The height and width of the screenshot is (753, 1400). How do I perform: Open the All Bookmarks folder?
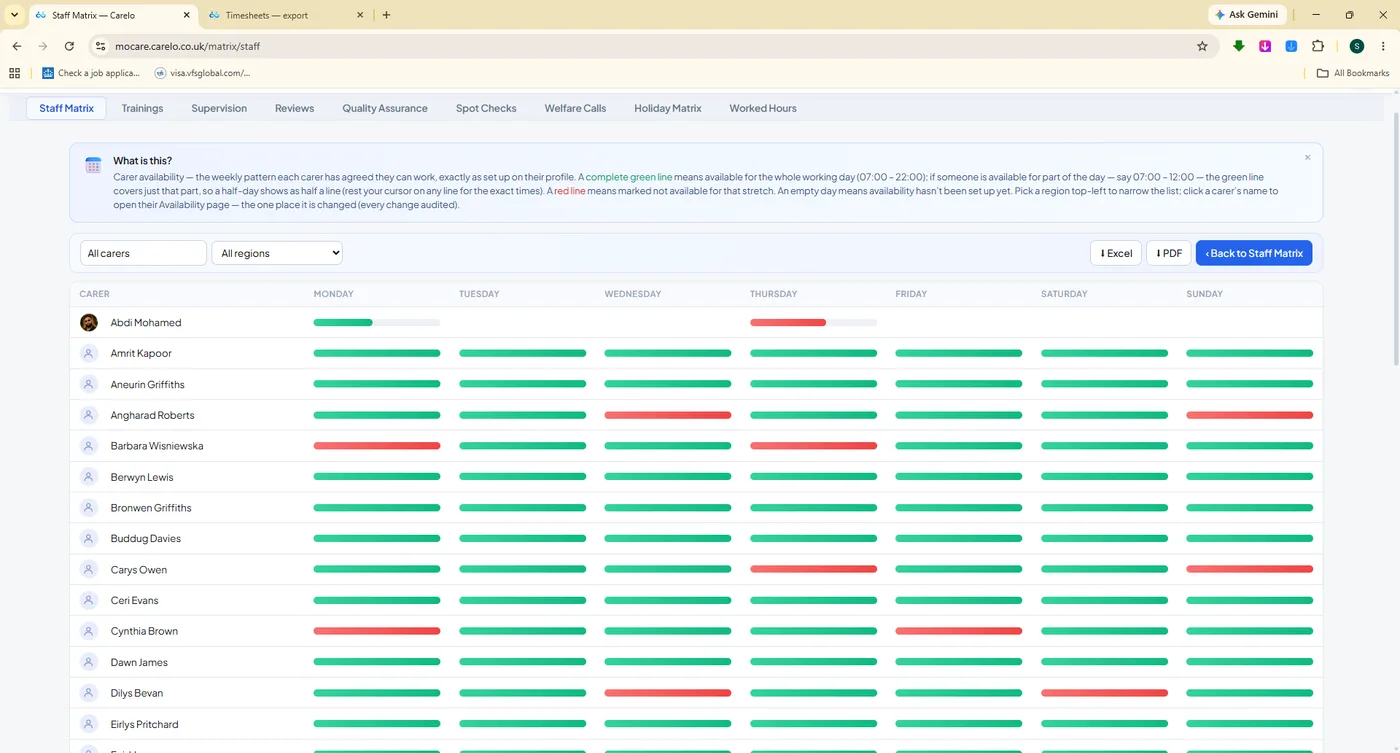coord(1353,73)
